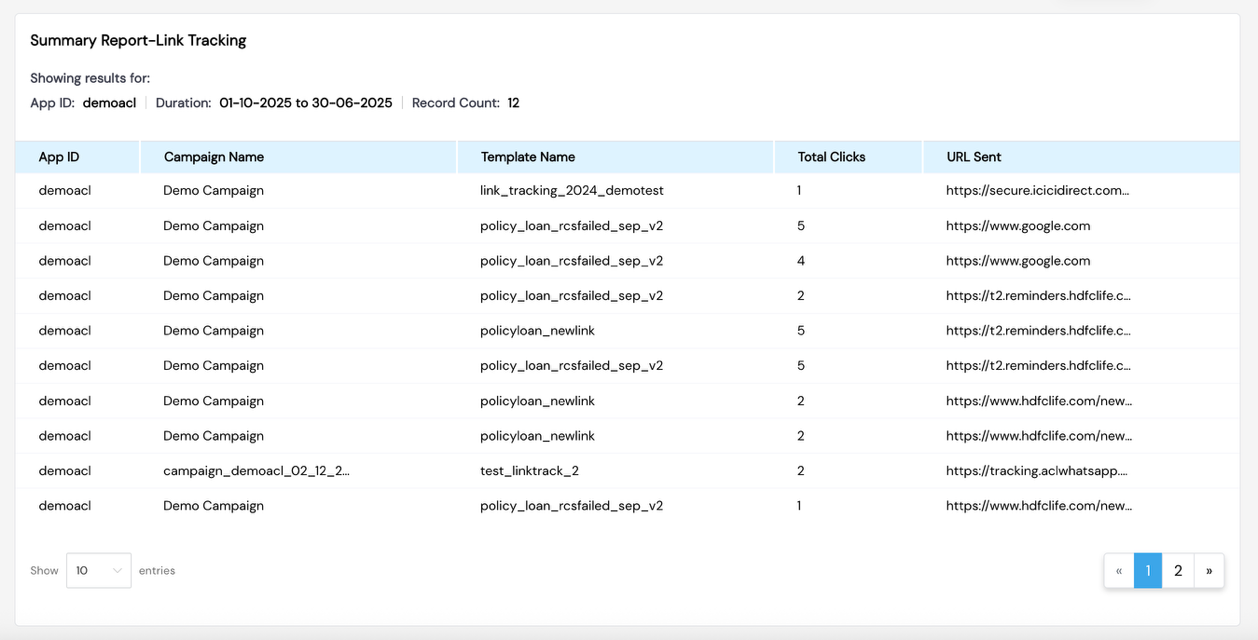Click the https://tracking.aclwhatsapp.… URL cell

pyautogui.click(x=1037, y=470)
